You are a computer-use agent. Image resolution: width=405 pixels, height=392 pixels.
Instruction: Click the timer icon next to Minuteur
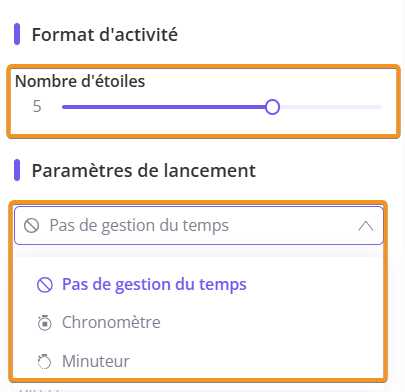click(44, 362)
